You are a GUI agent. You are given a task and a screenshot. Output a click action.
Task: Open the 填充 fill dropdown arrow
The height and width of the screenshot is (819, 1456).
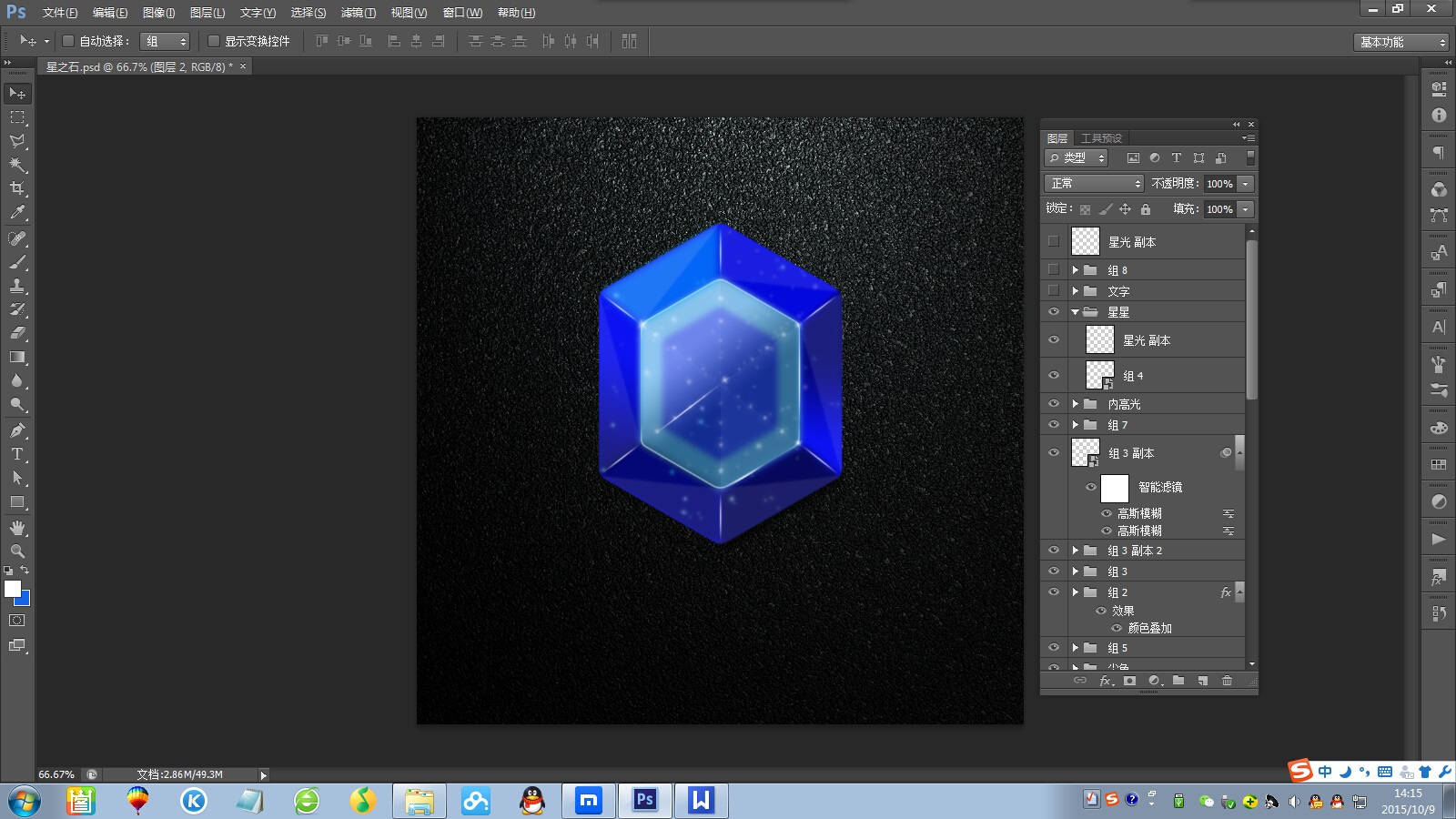pos(1246,208)
